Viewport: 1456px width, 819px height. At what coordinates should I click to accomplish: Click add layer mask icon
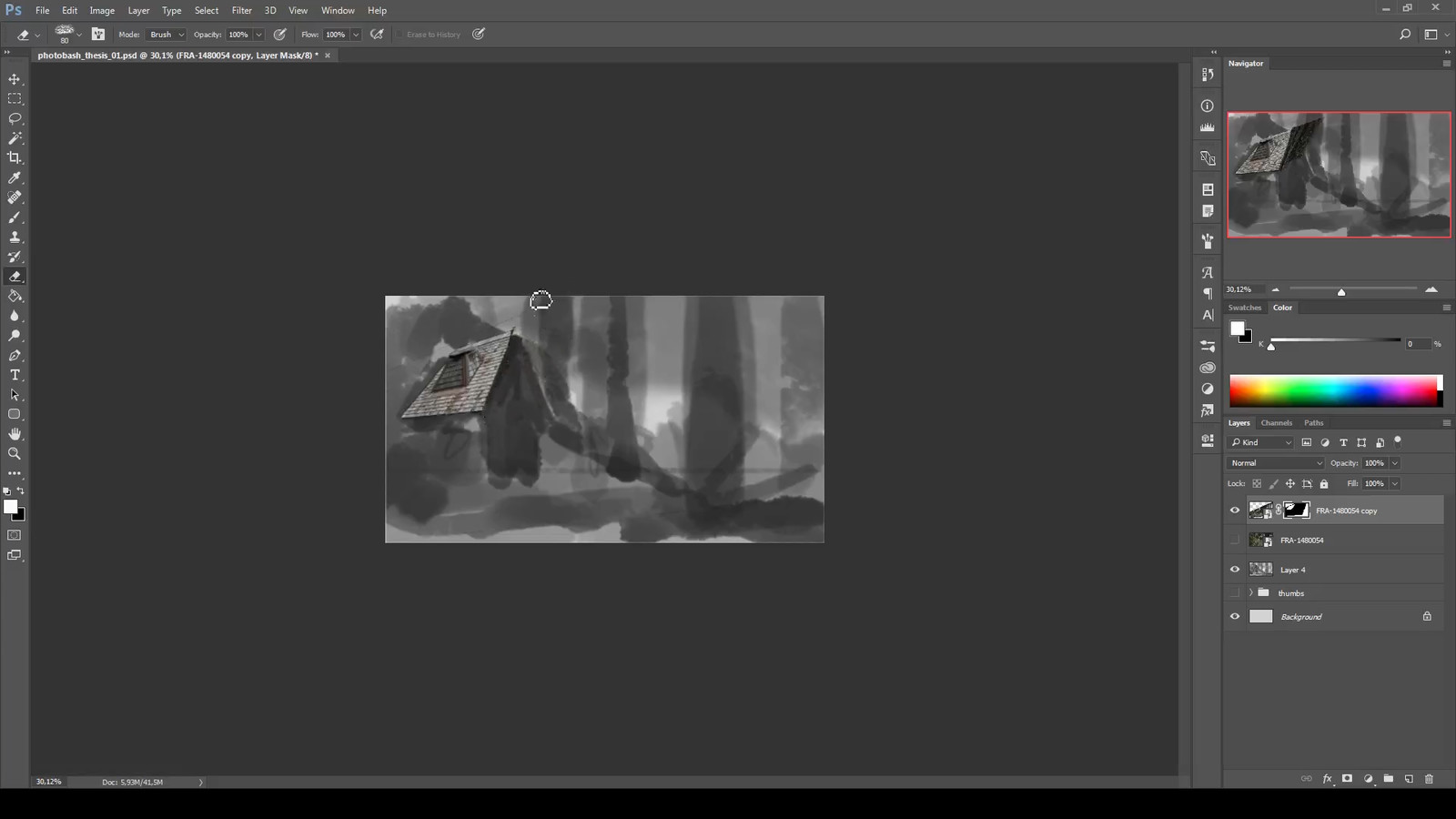point(1347,779)
